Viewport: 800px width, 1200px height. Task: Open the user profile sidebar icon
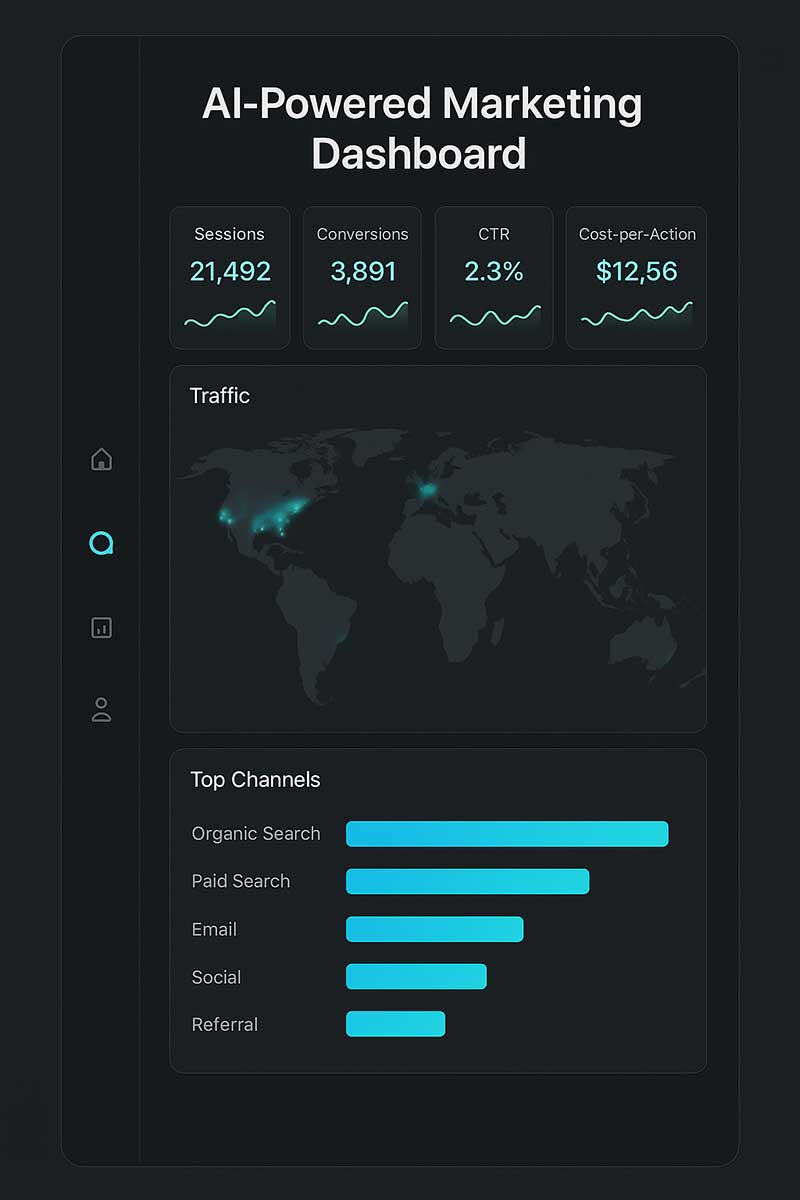(101, 710)
